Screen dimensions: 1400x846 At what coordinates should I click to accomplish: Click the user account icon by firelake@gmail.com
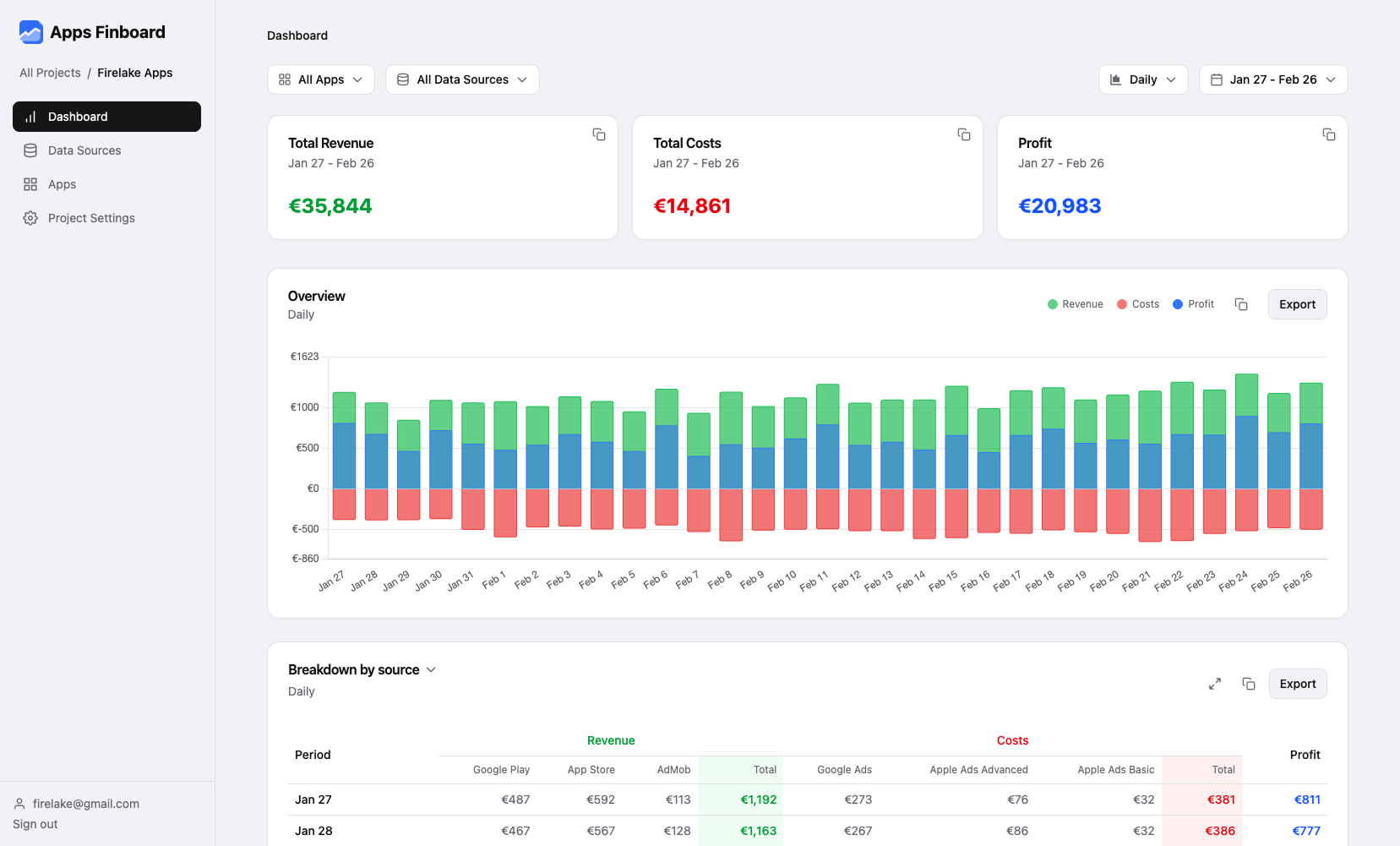click(x=19, y=803)
